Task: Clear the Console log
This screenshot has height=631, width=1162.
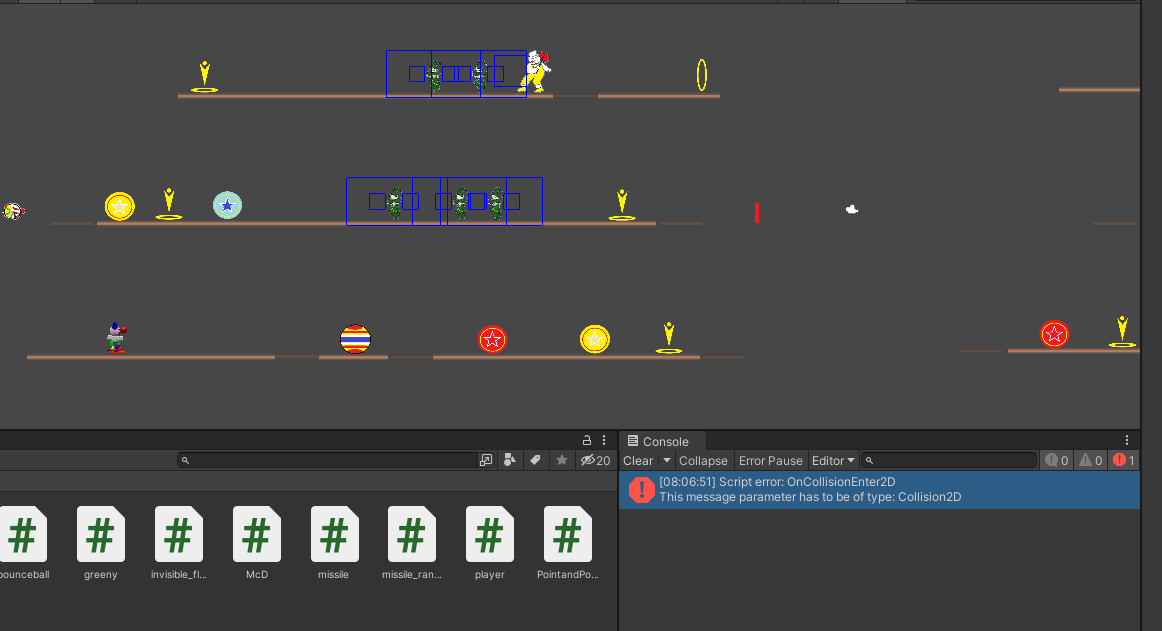Action: tap(638, 460)
